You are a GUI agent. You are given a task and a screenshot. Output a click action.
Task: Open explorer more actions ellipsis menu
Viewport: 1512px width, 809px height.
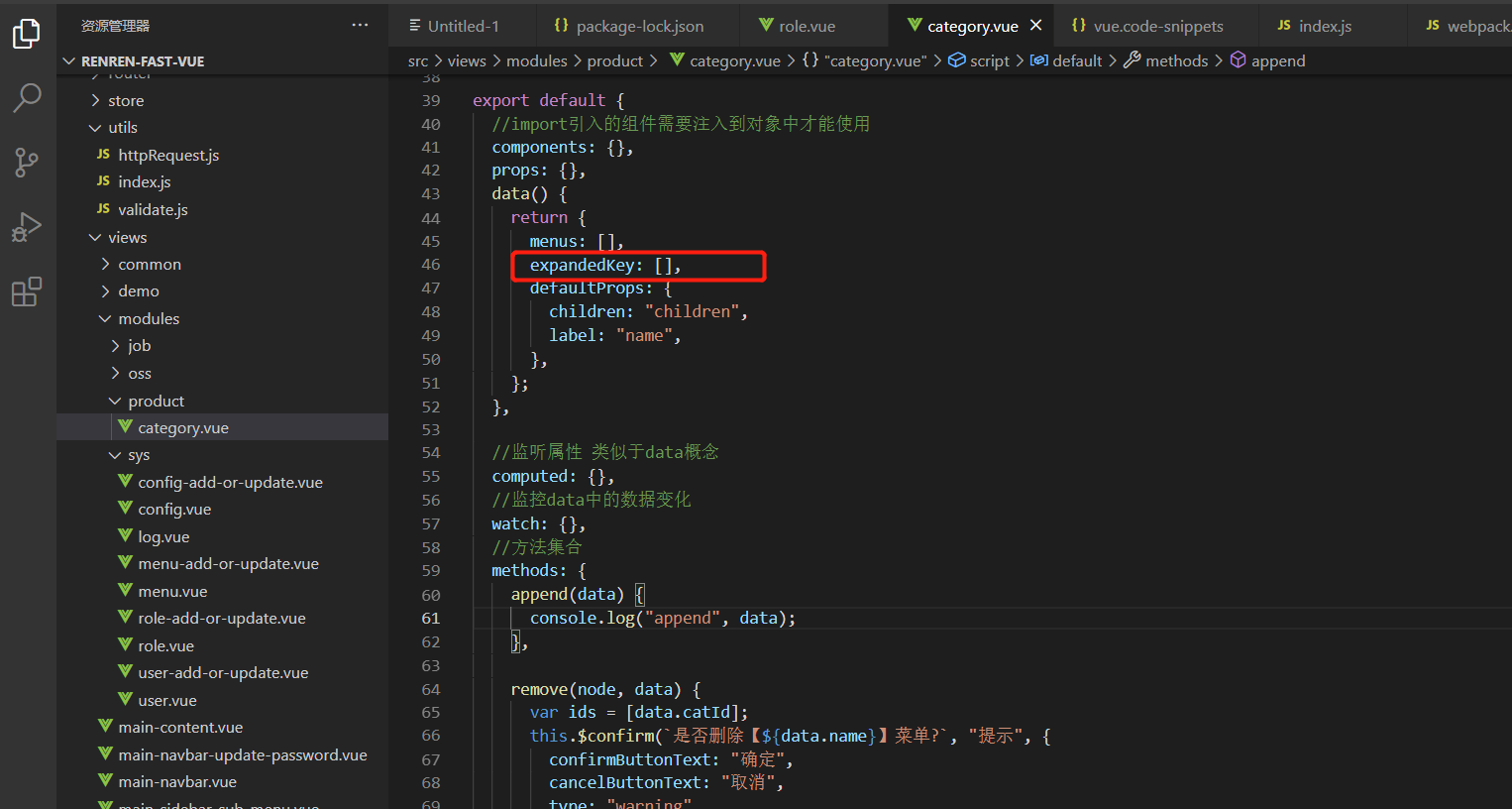(360, 26)
